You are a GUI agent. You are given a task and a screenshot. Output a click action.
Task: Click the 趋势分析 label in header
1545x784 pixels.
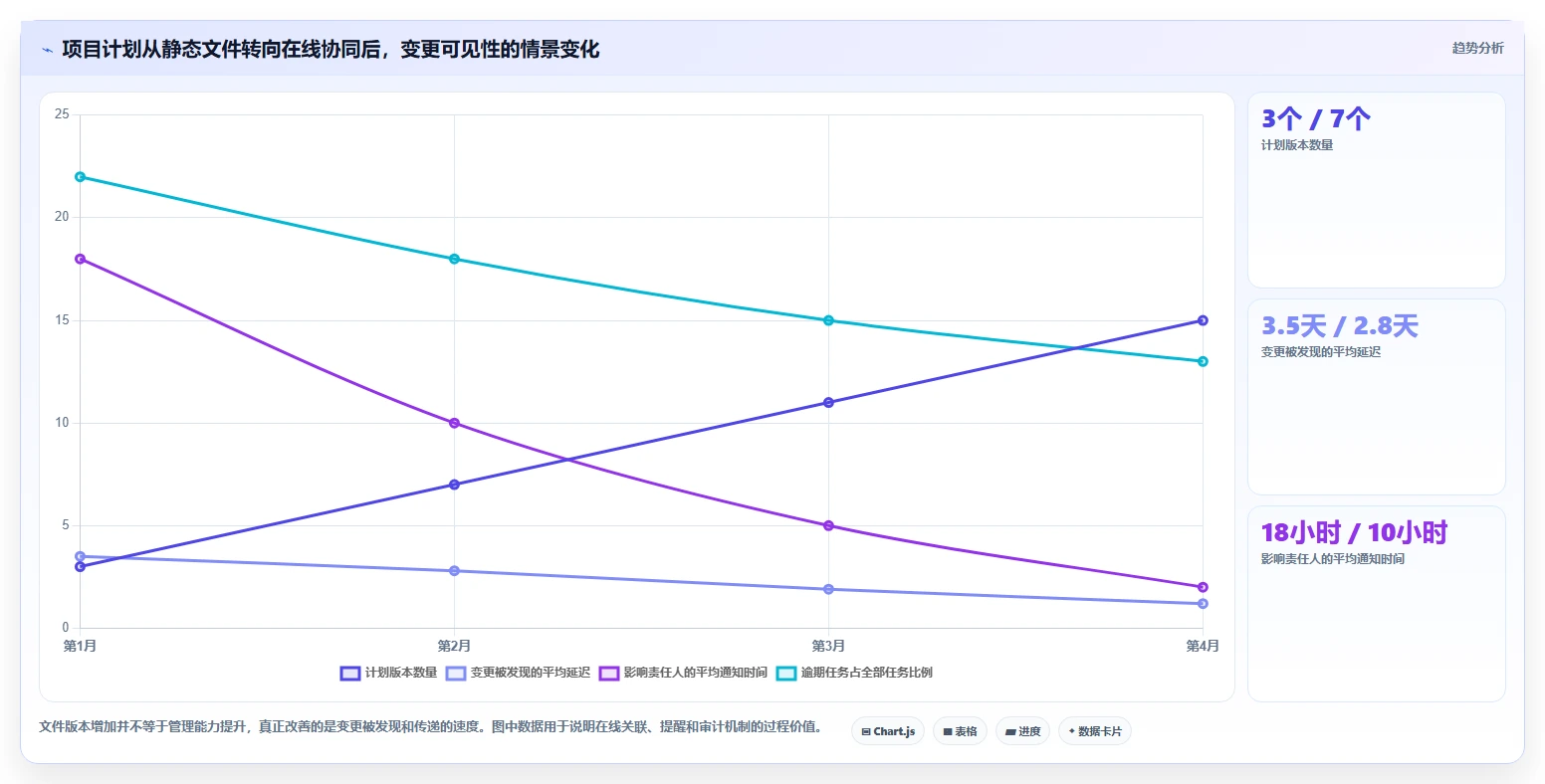click(x=1477, y=48)
